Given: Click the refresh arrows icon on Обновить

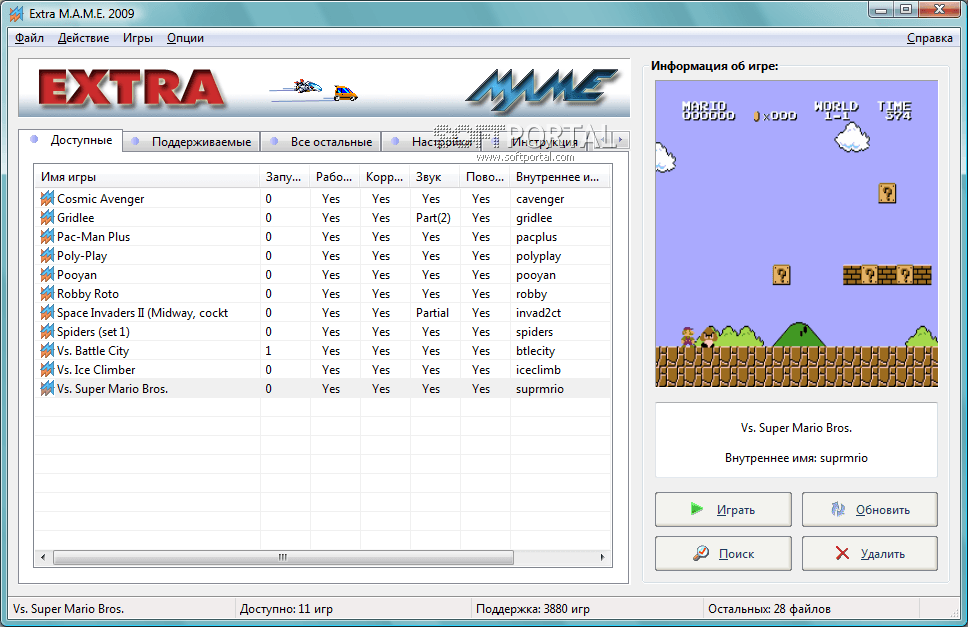Looking at the screenshot, I should coord(838,509).
